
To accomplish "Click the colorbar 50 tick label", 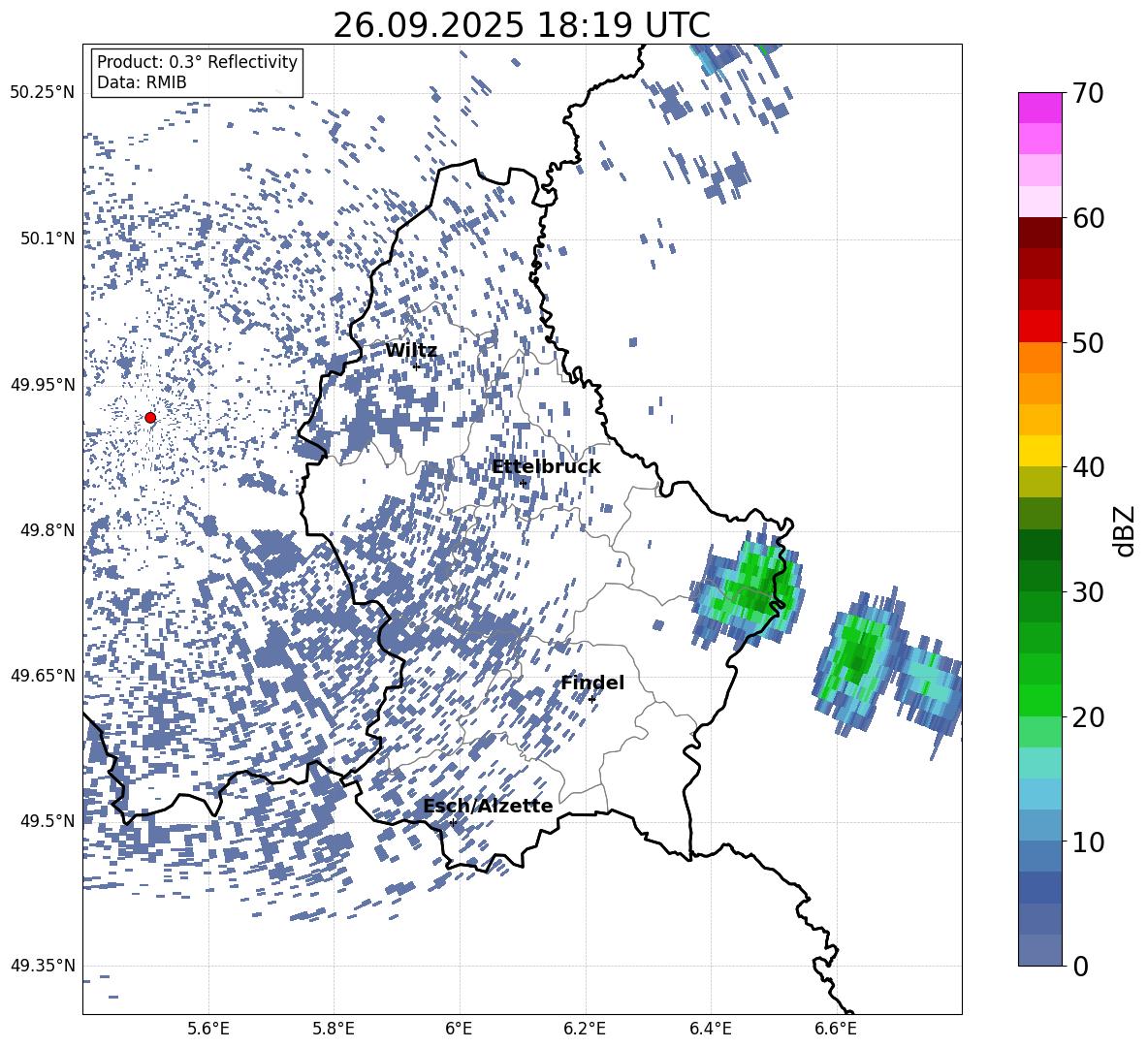I will [1088, 342].
